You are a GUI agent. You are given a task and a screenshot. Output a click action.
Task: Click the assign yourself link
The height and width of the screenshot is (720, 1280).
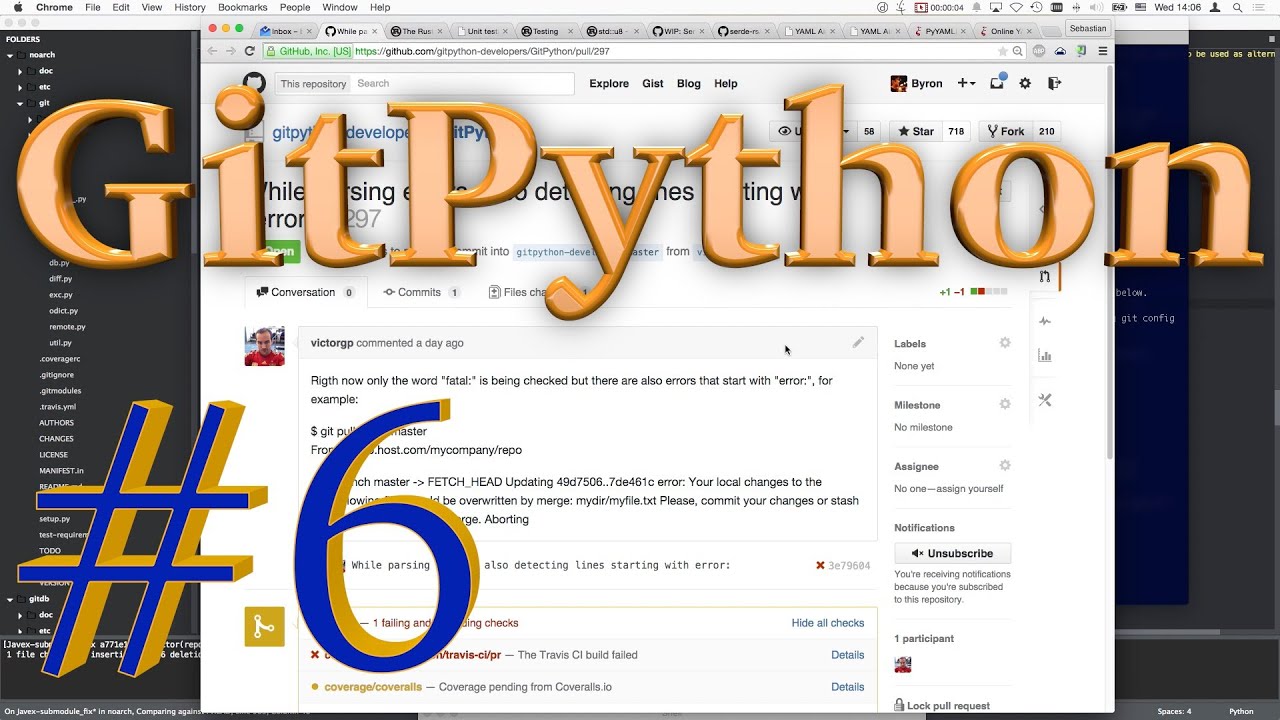(x=949, y=488)
